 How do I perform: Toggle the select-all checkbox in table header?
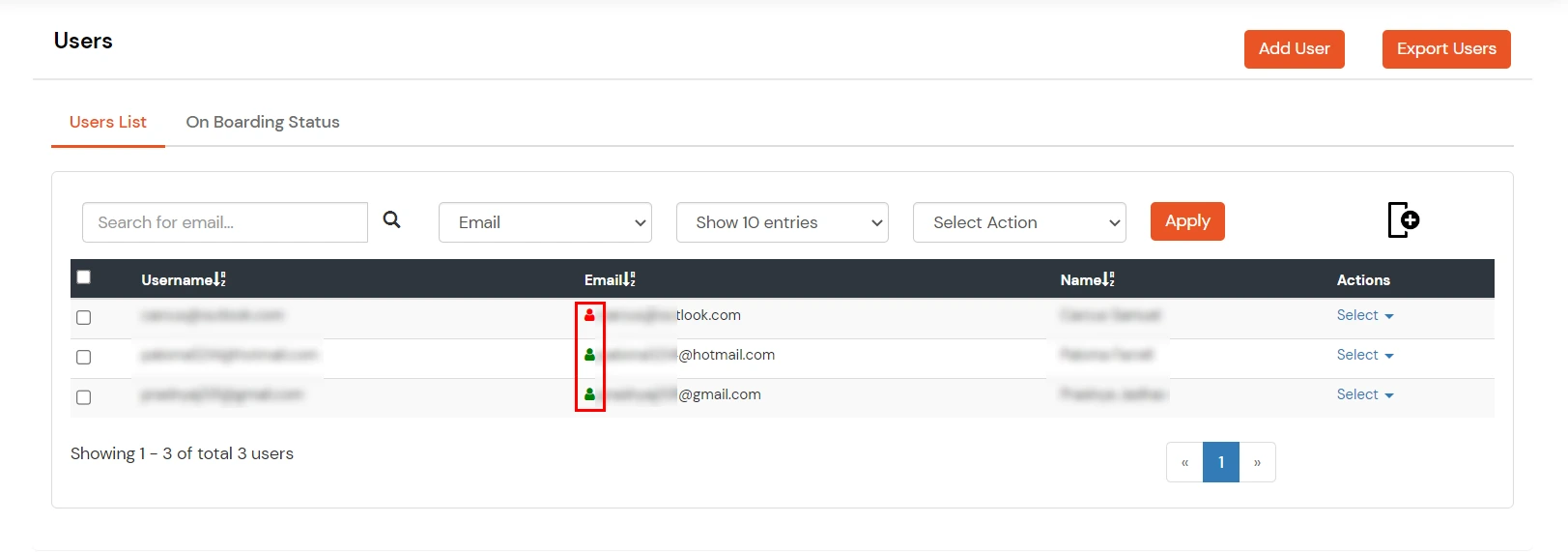point(84,277)
